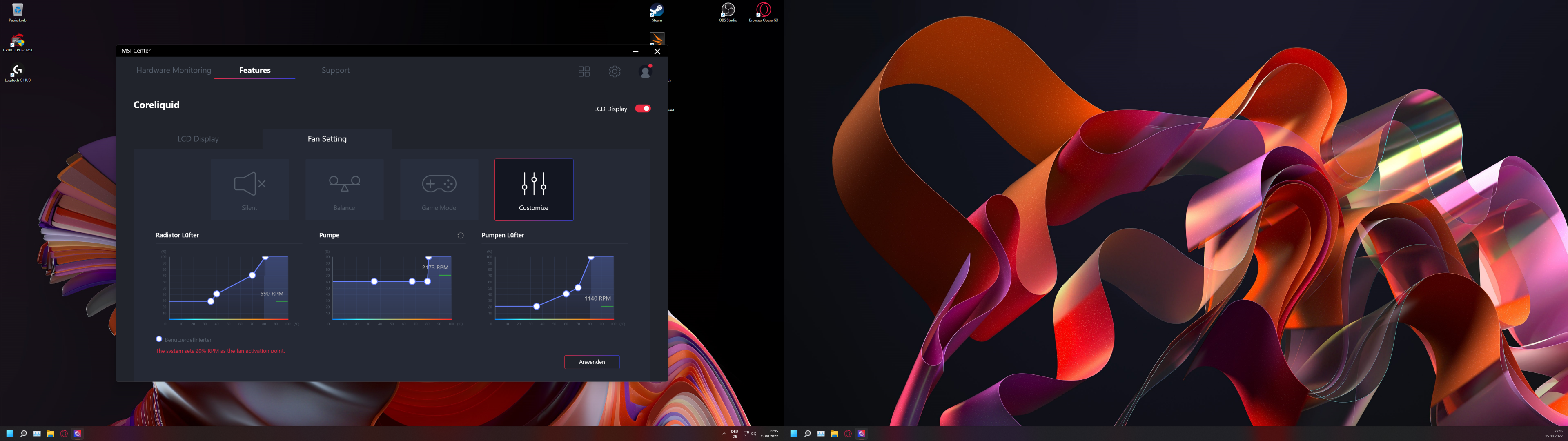1568x441 pixels.
Task: Toggle the LCD Display switch off
Action: [x=643, y=109]
